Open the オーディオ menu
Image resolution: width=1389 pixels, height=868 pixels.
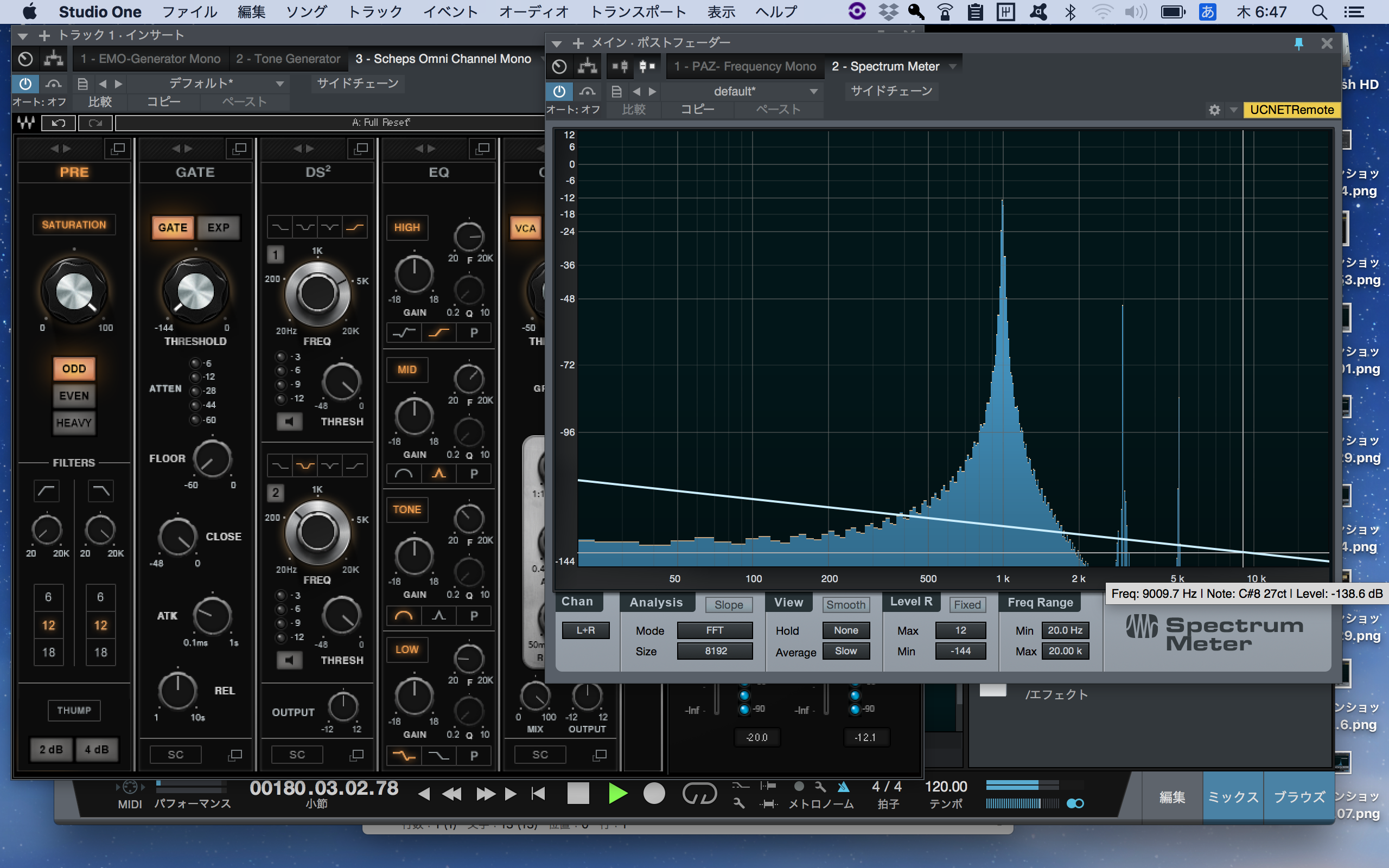coord(534,11)
